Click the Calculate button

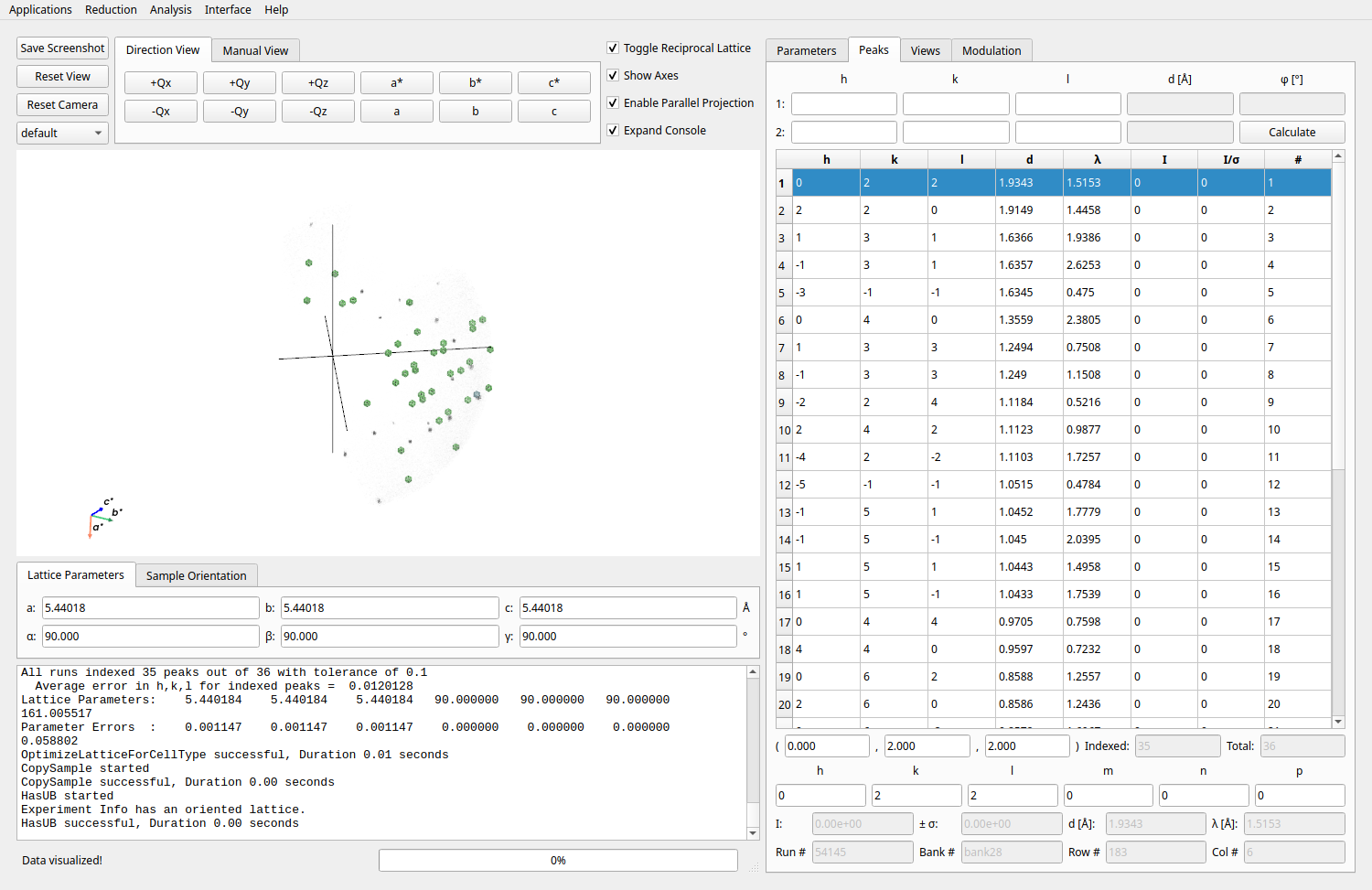coord(1292,133)
